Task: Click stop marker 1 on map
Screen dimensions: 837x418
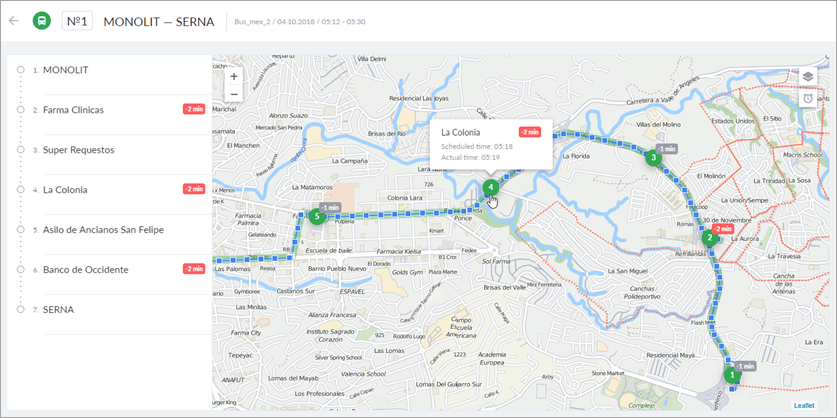Action: 731,374
